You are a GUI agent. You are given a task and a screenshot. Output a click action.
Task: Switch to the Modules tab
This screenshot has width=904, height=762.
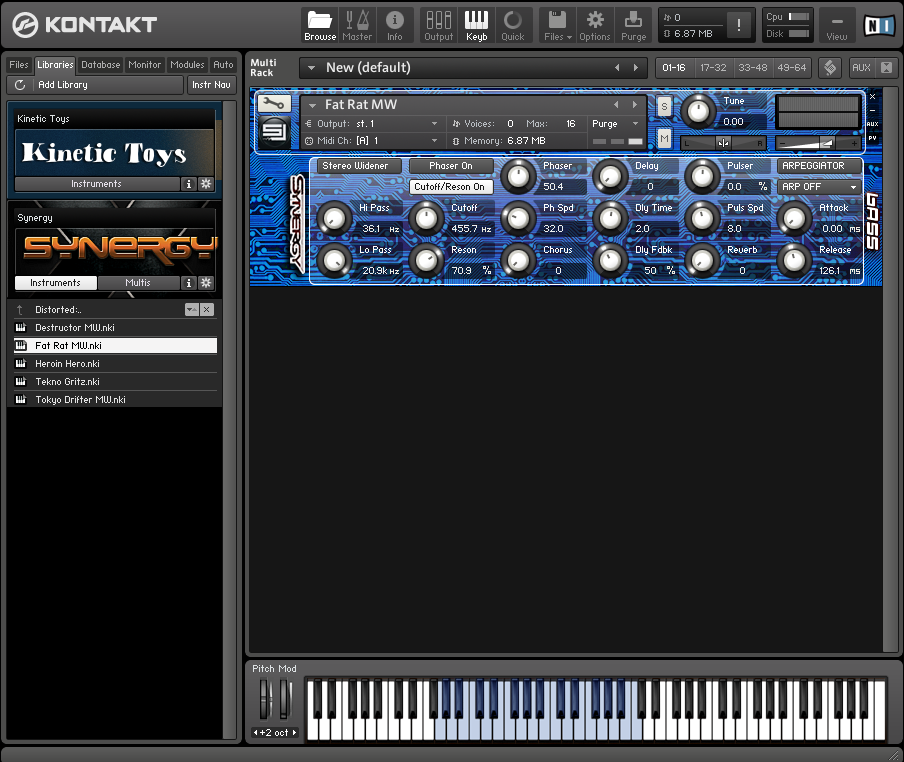(187, 65)
